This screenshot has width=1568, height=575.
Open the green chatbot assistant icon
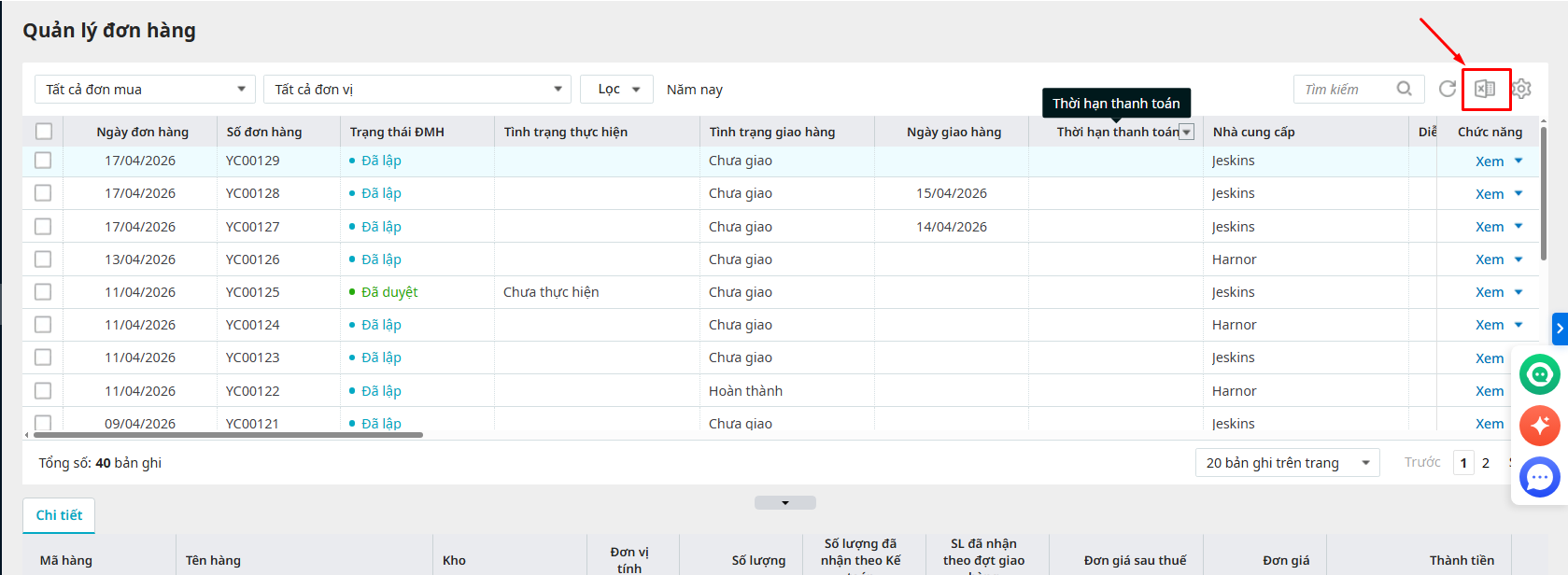(1539, 375)
